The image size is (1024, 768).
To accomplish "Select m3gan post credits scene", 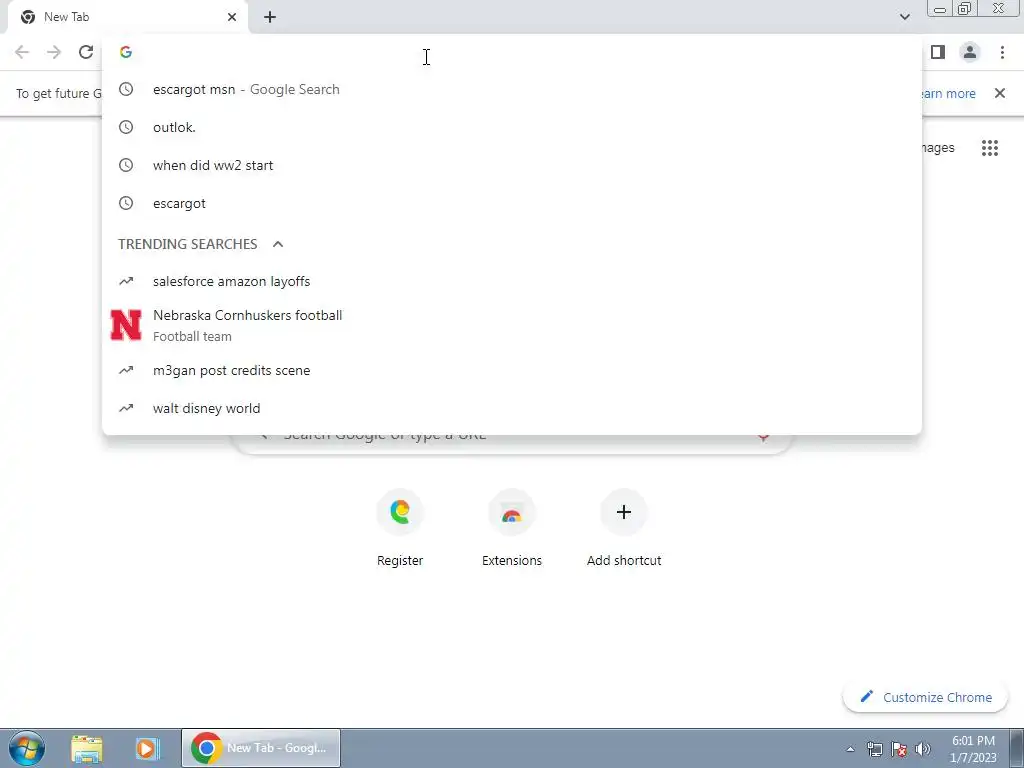I will click(x=512, y=370).
